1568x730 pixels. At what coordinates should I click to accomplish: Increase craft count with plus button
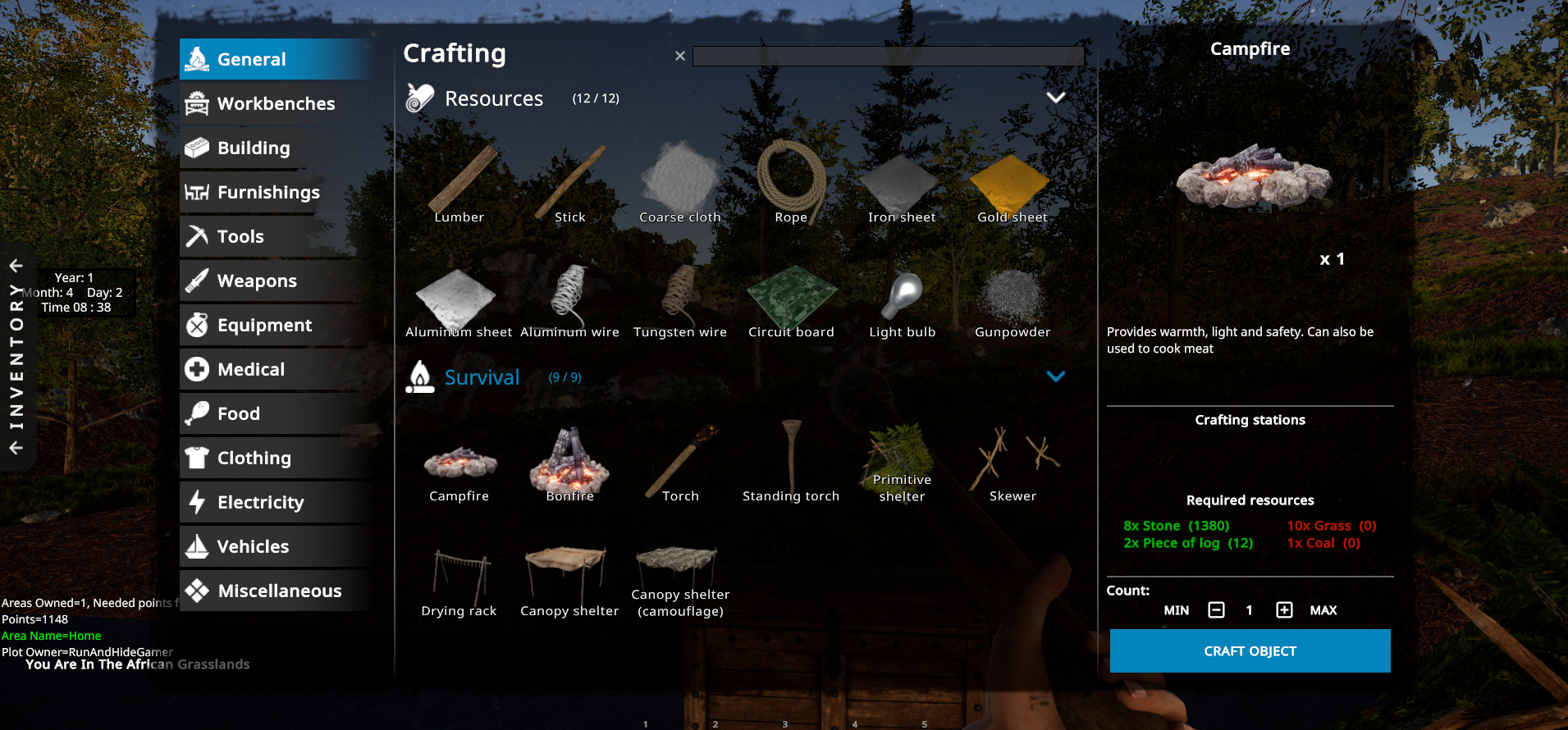[1284, 610]
